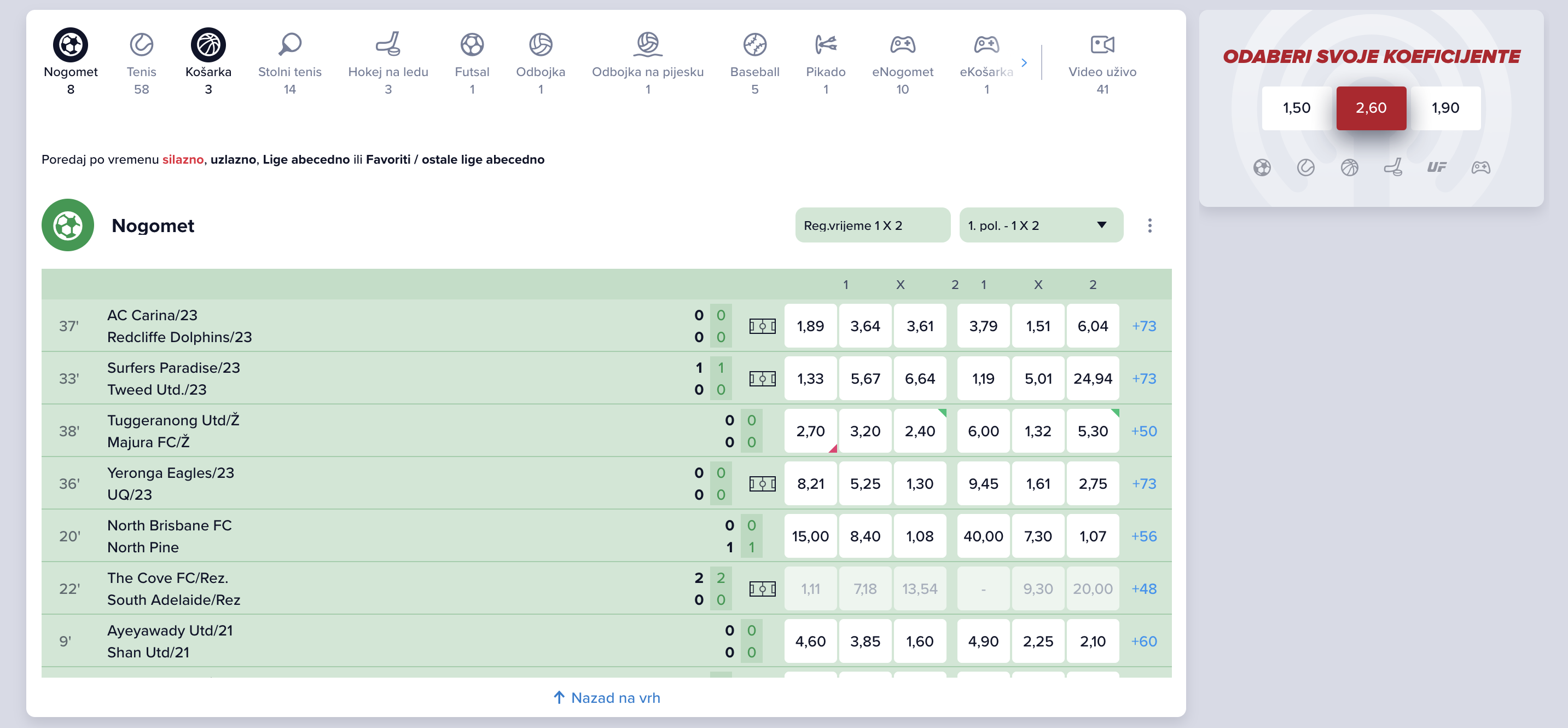Pick 4,60 home odds for Ayeyawady Utd
This screenshot has width=1568, height=728.
click(810, 642)
